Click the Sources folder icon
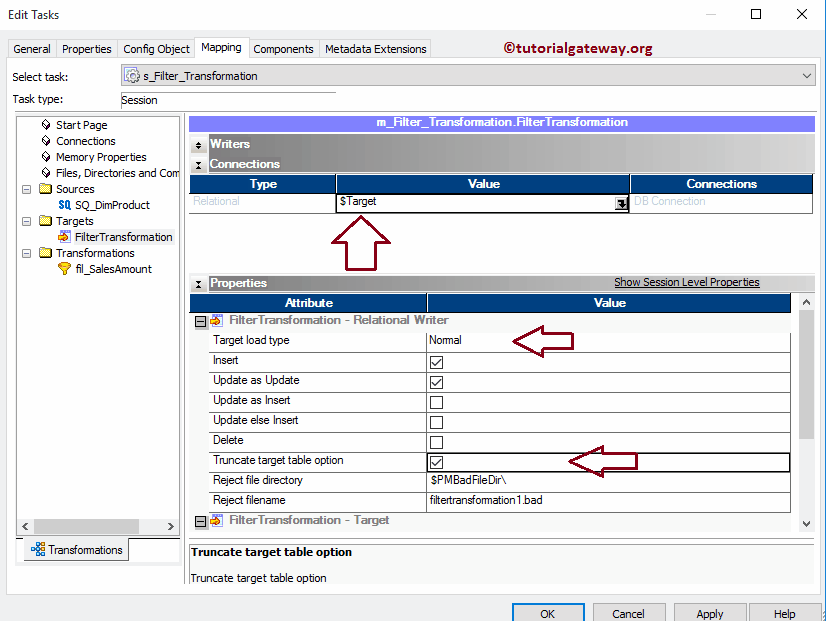The width and height of the screenshot is (826, 621). tap(45, 188)
